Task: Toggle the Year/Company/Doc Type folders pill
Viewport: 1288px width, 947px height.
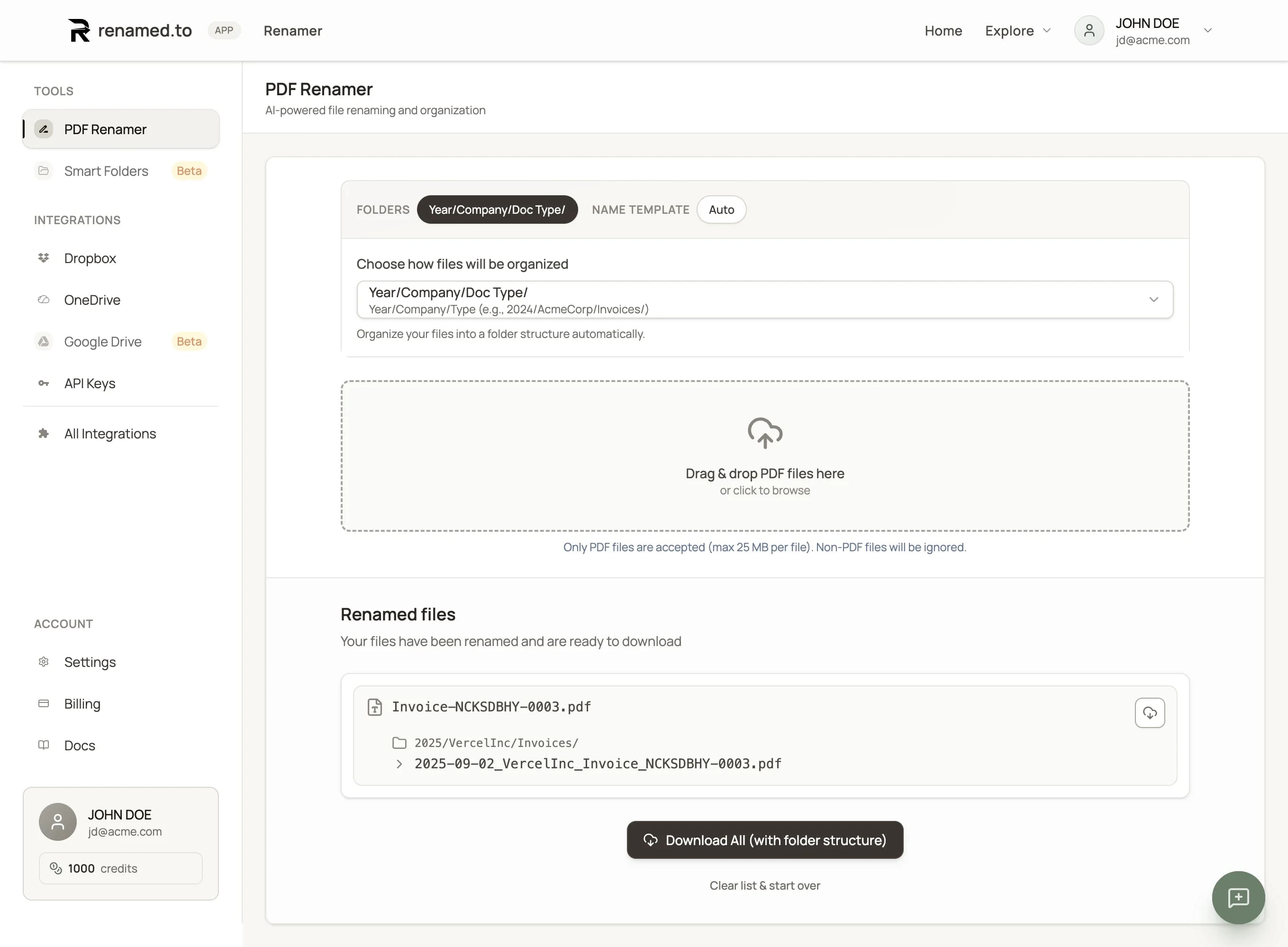Action: coord(497,210)
